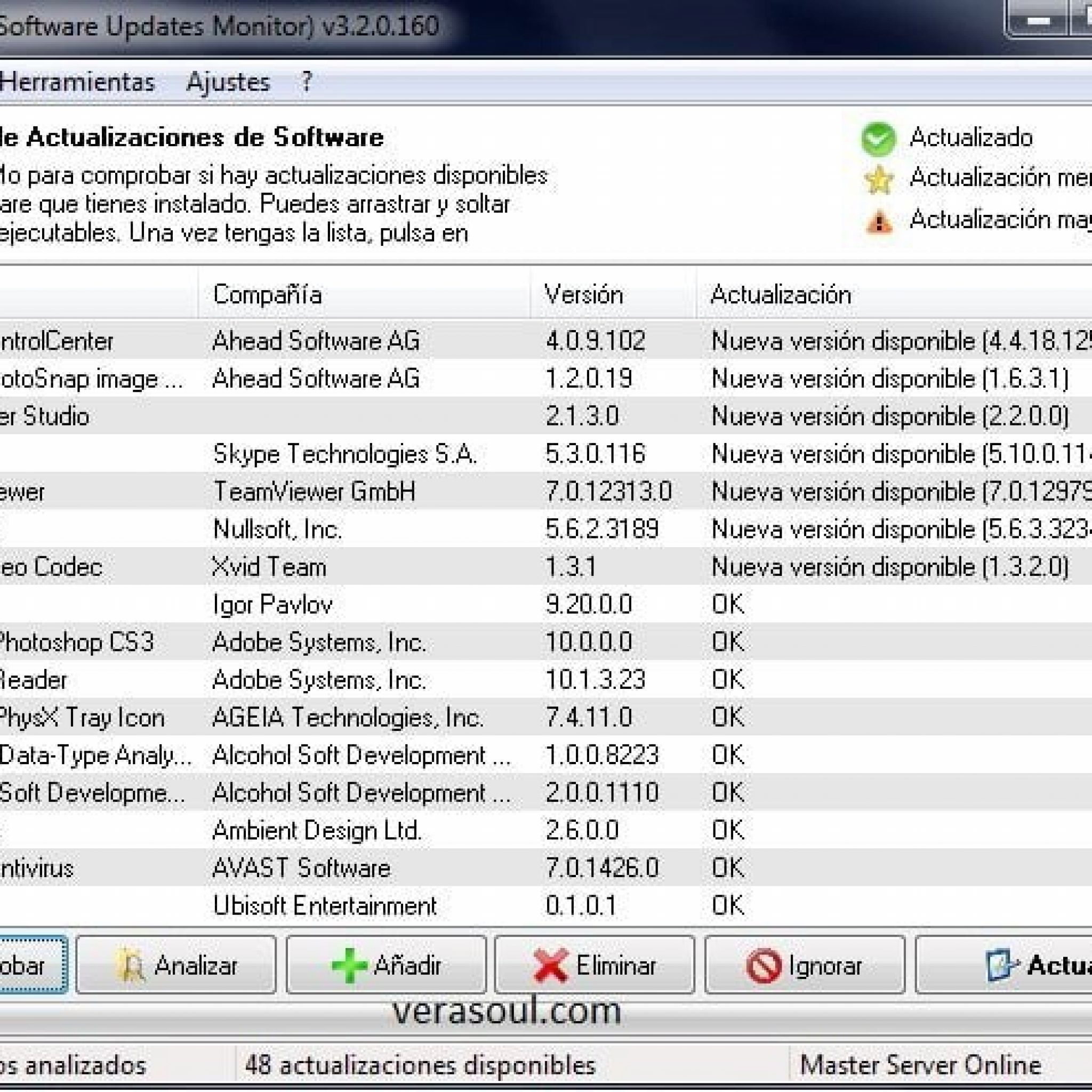The width and height of the screenshot is (1092, 1092).
Task: Select the AVAST Software row
Action: click(x=546, y=868)
